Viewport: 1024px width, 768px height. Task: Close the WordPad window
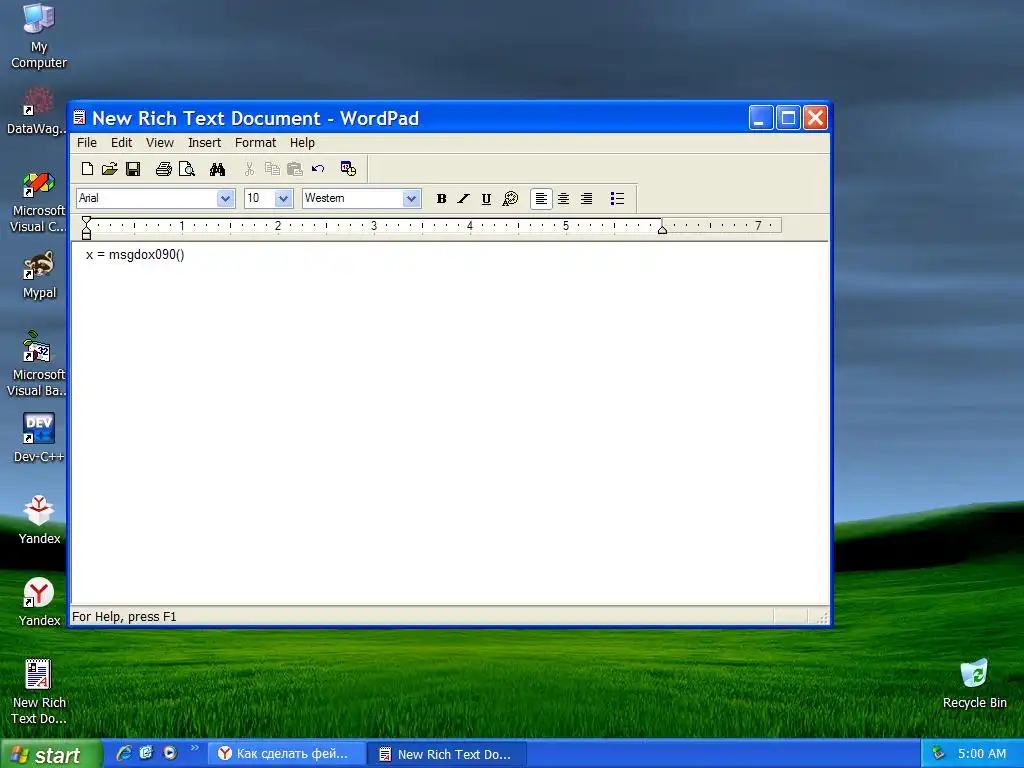coord(816,118)
